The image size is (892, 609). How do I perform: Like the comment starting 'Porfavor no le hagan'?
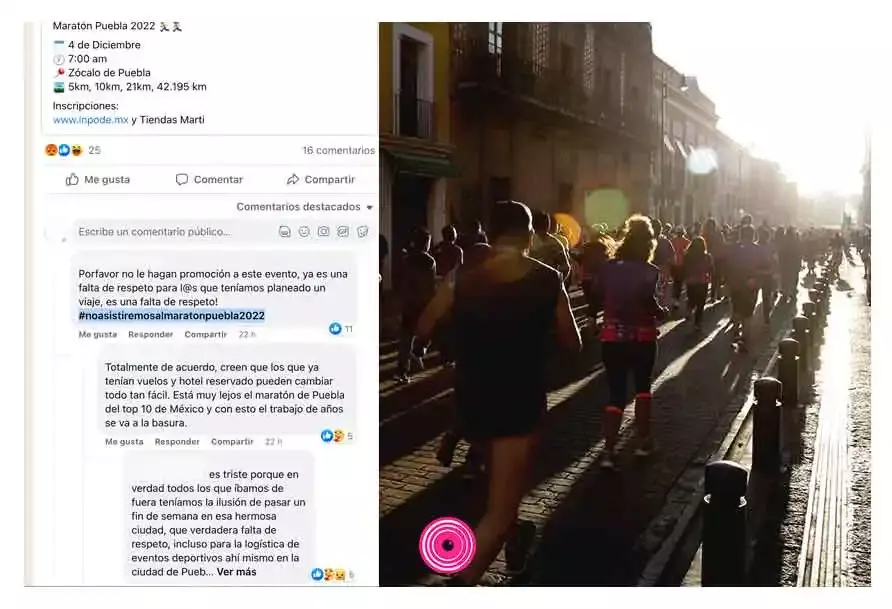[97, 334]
